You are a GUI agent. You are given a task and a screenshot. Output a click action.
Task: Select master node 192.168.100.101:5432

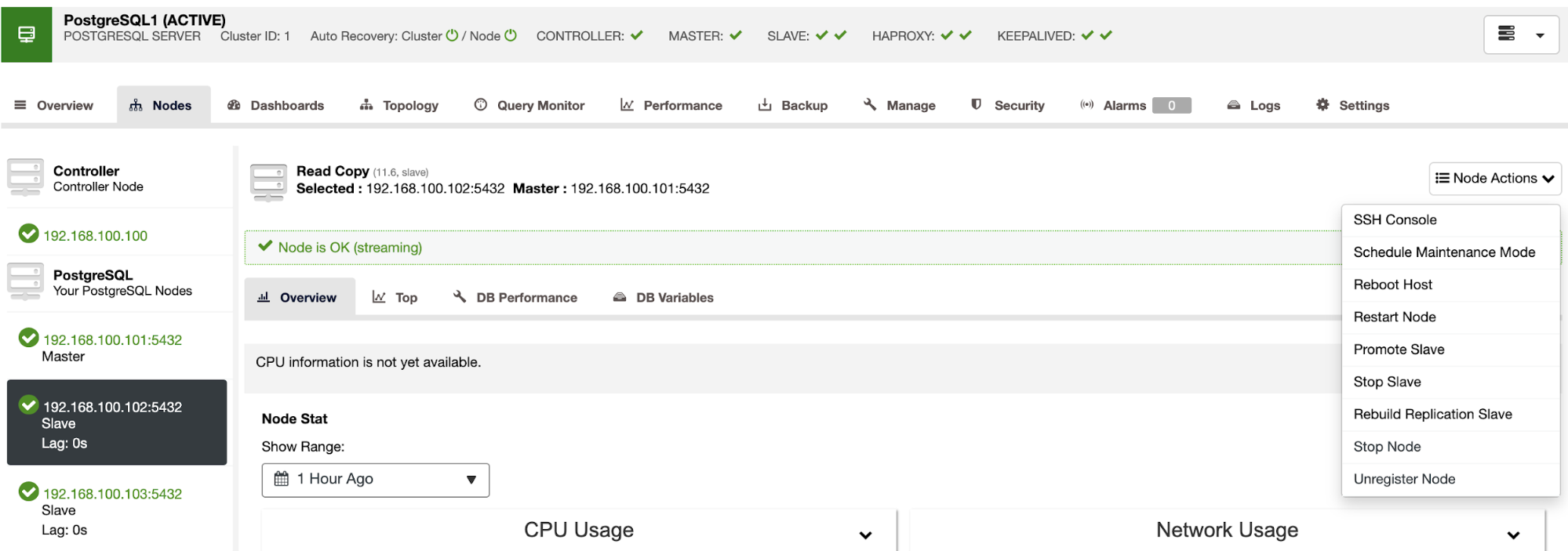(x=112, y=340)
